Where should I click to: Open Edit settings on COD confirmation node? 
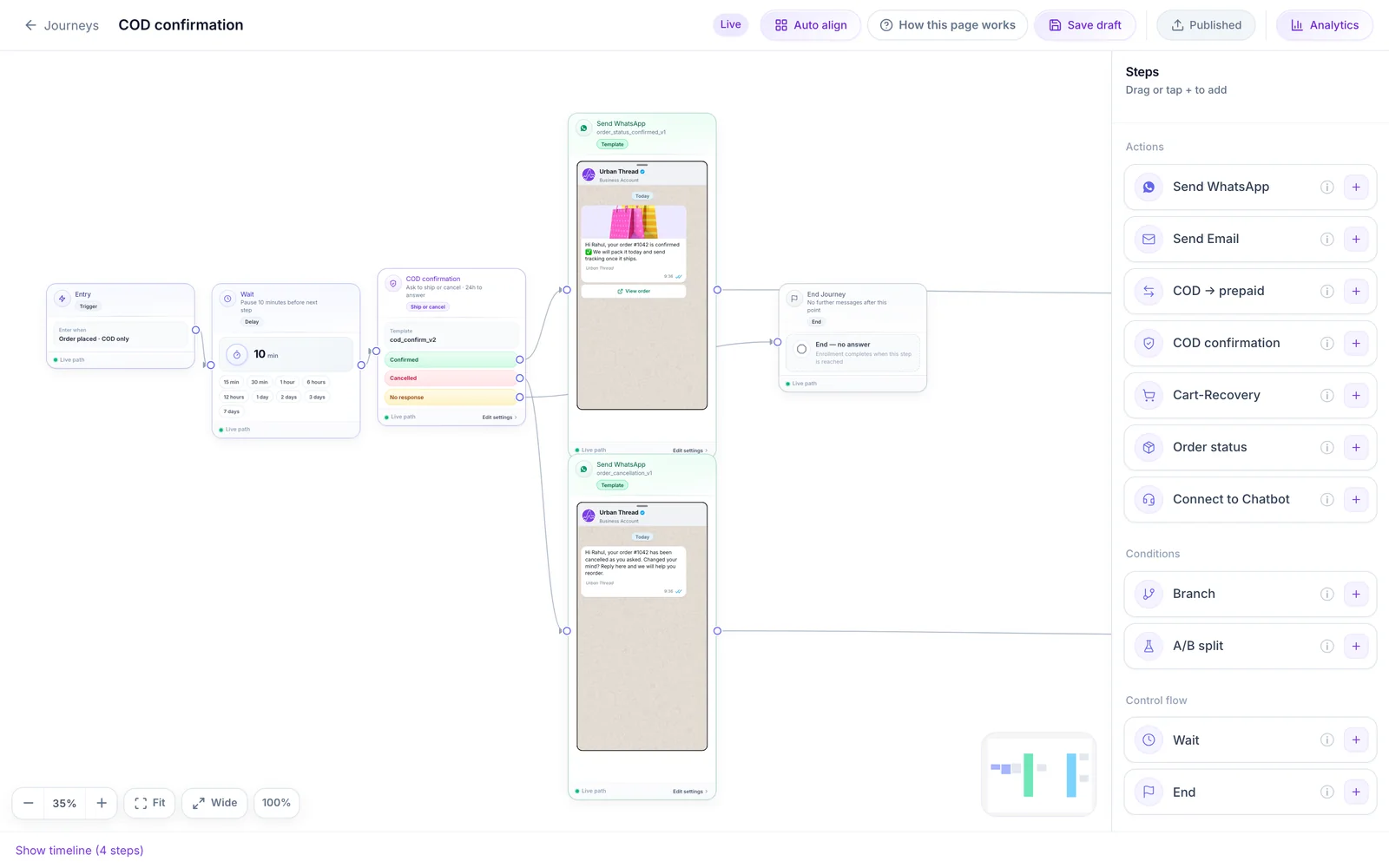499,418
